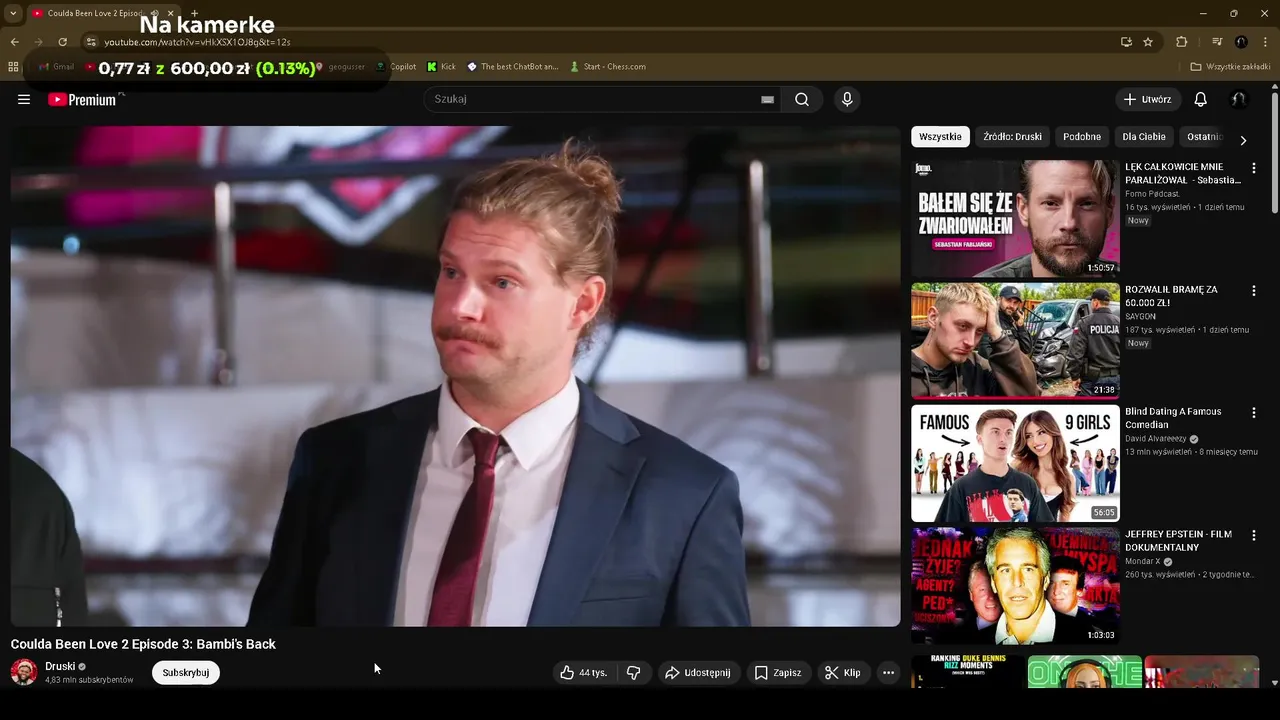
Task: Open the Wszystkie zakładki folder
Action: coord(1230,67)
